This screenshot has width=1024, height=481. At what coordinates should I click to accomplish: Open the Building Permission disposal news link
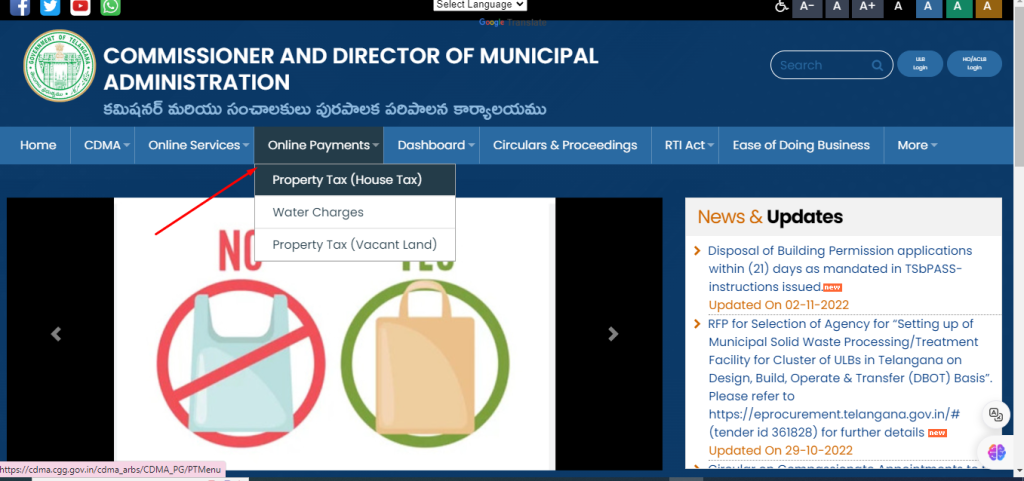[840, 268]
